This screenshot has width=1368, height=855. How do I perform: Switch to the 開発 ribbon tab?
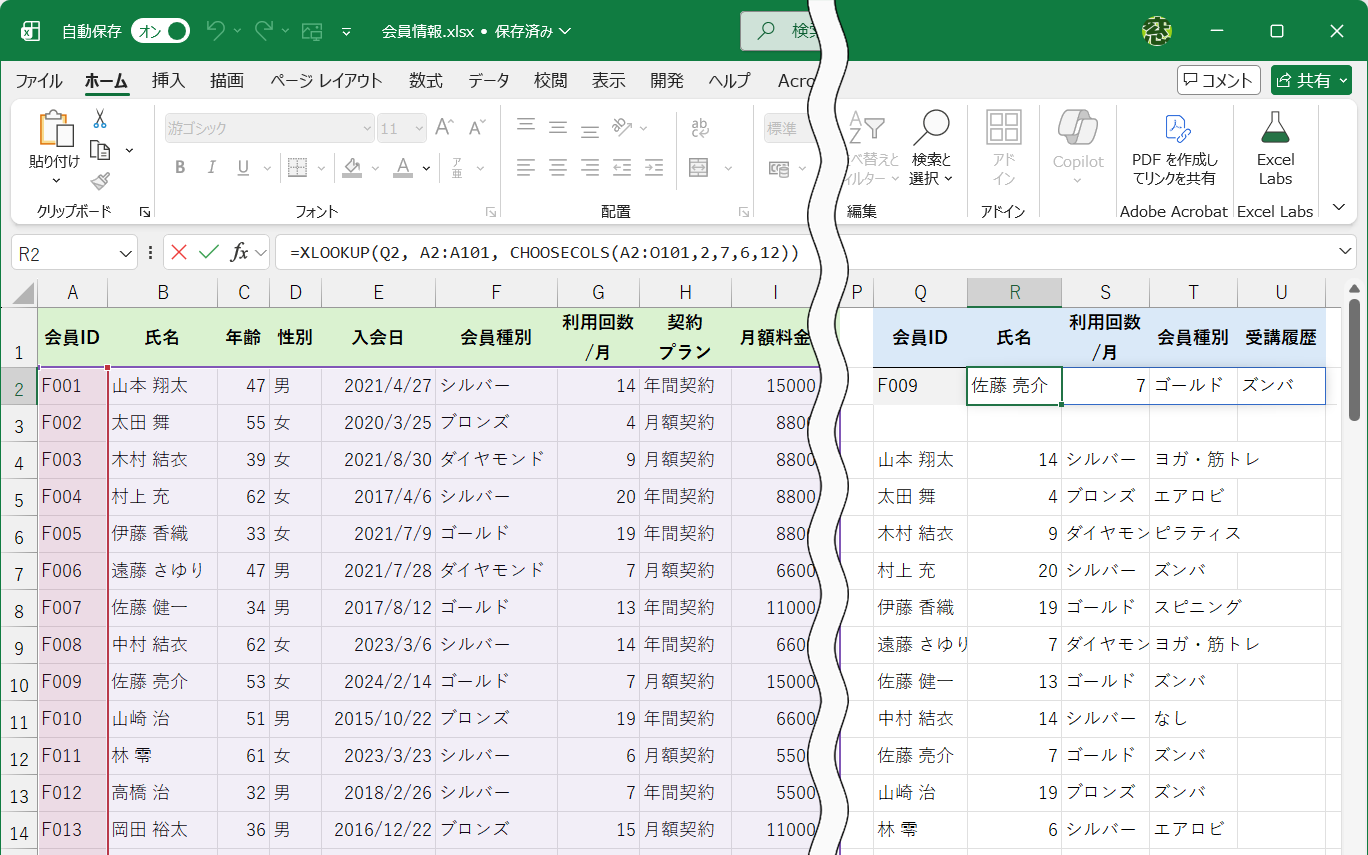point(666,81)
